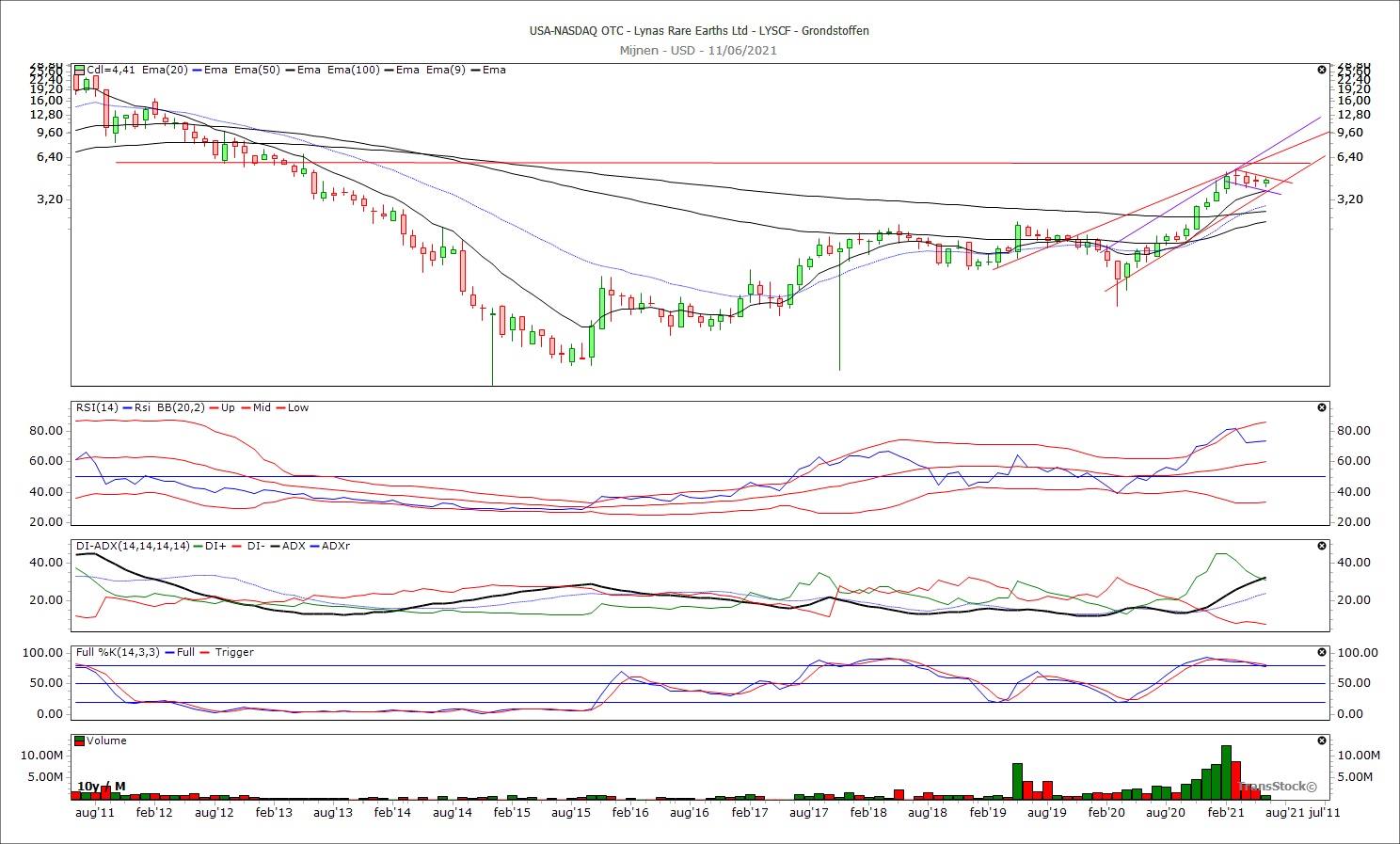This screenshot has height=844, width=1400.
Task: Click the Low band legend label
Action: point(298,407)
